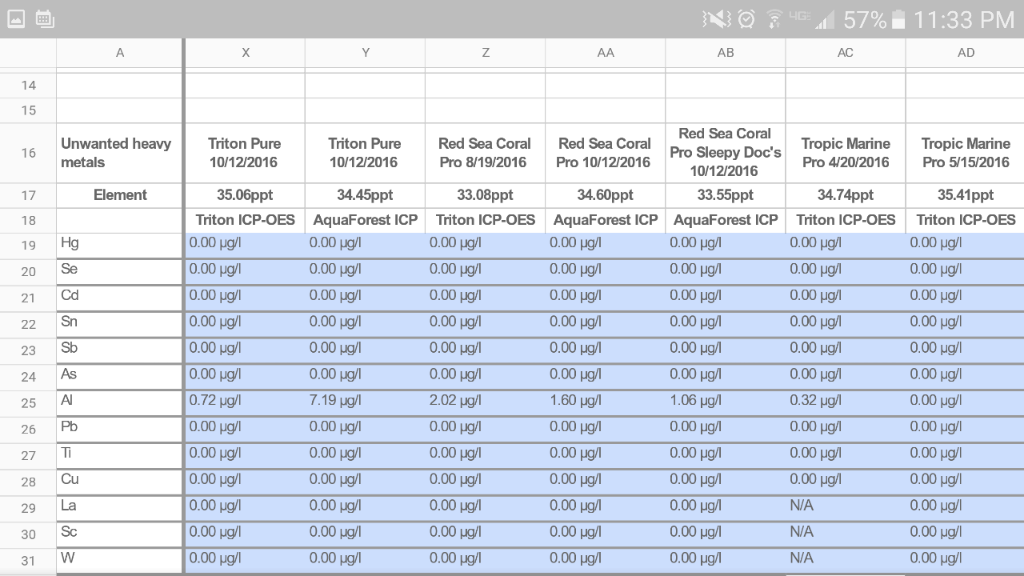Select row 31 header
This screenshot has height=576, width=1024.
click(x=28, y=561)
